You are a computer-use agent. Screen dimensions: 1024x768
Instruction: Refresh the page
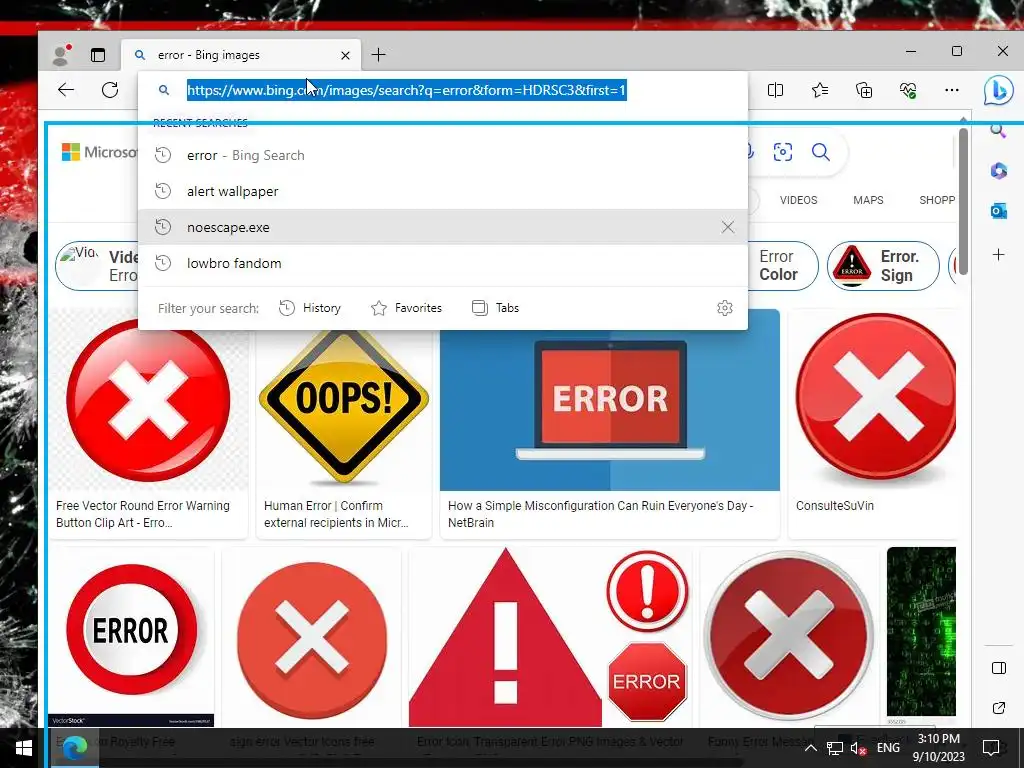pyautogui.click(x=110, y=90)
